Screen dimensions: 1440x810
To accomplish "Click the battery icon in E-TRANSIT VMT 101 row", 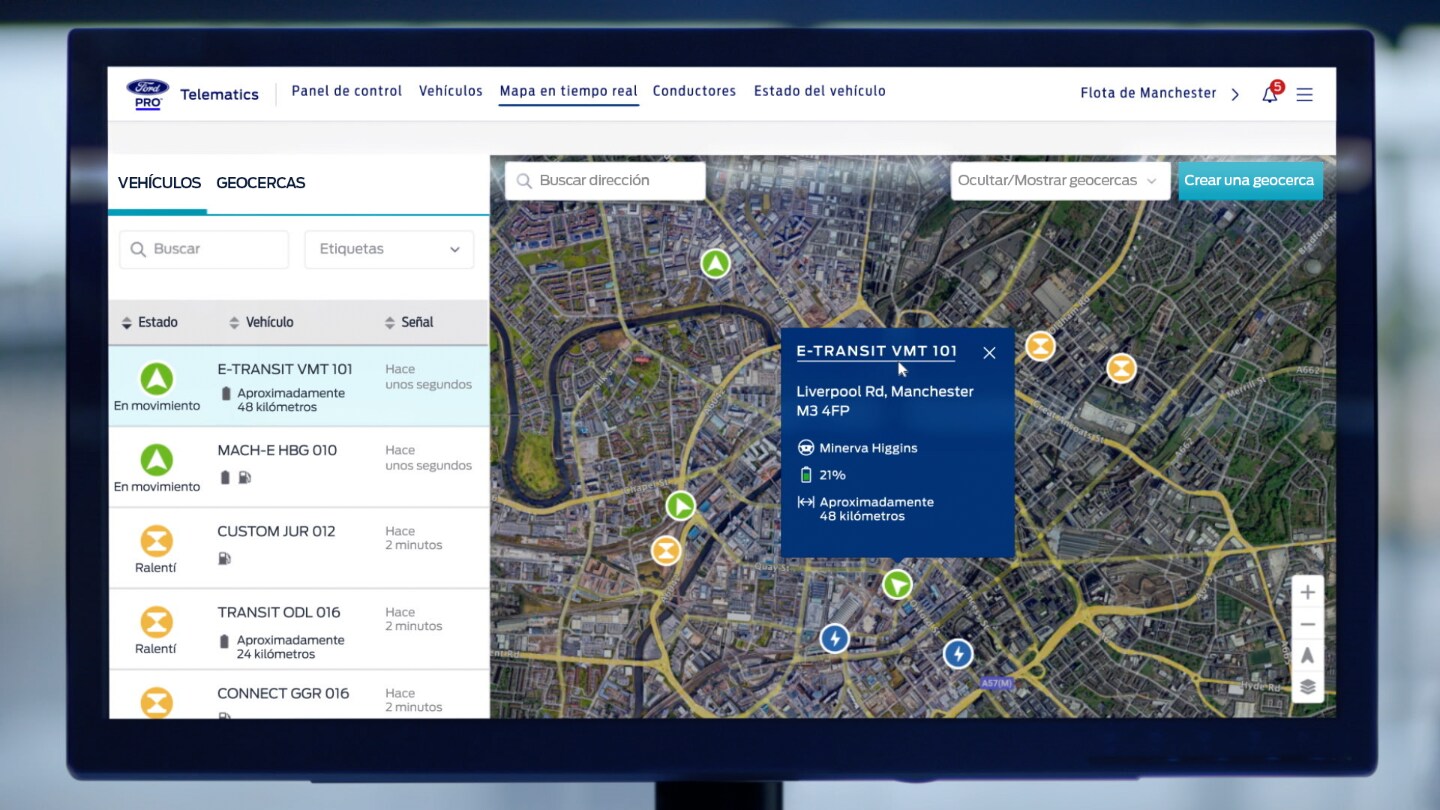I will pyautogui.click(x=225, y=393).
